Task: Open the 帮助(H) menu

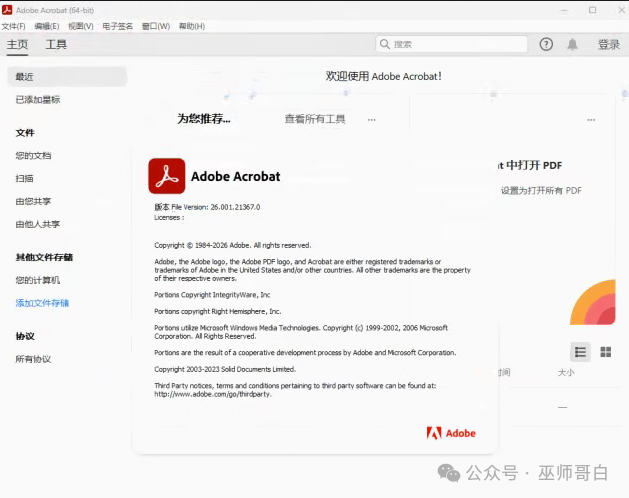Action: click(x=192, y=26)
